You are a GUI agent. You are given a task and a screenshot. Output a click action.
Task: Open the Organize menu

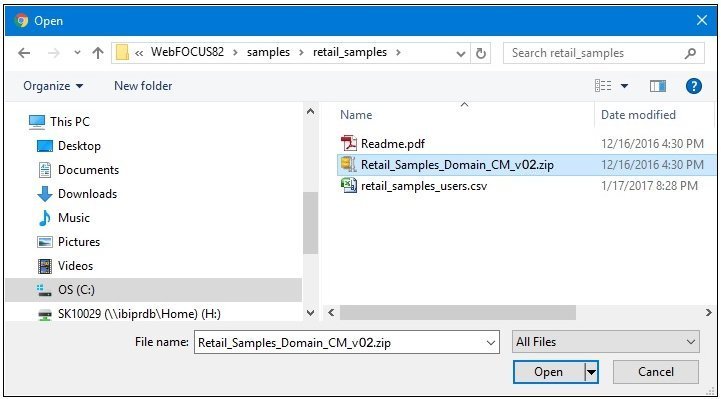coord(53,86)
